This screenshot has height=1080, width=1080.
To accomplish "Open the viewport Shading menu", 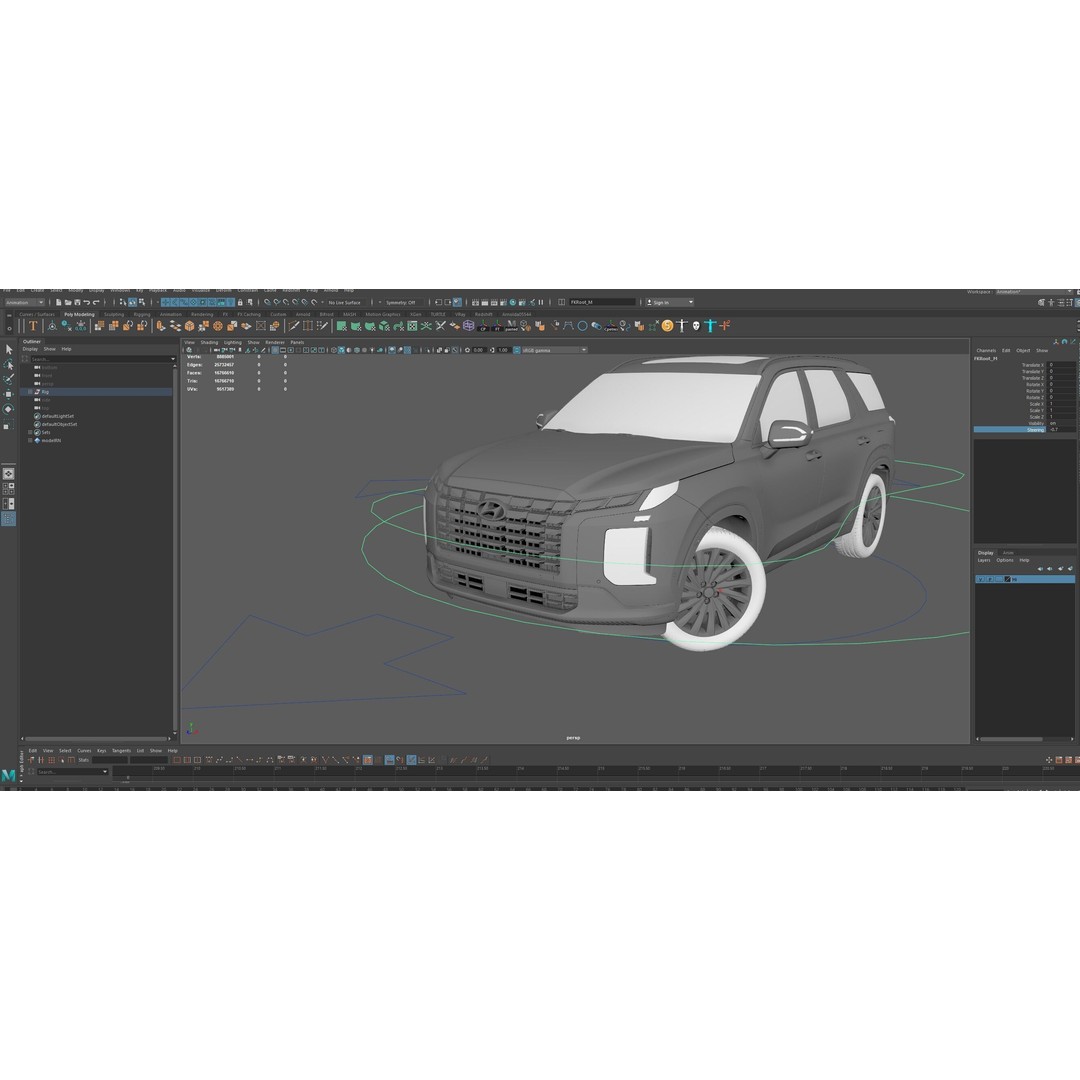I will [x=209, y=342].
